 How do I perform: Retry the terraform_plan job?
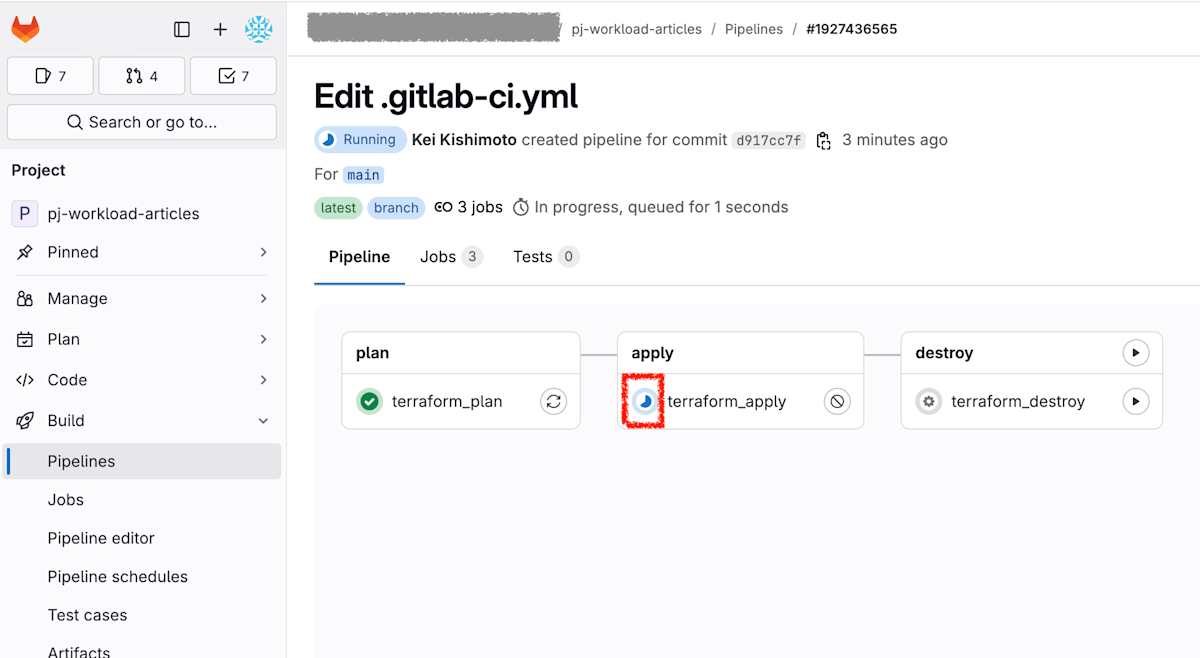(553, 401)
